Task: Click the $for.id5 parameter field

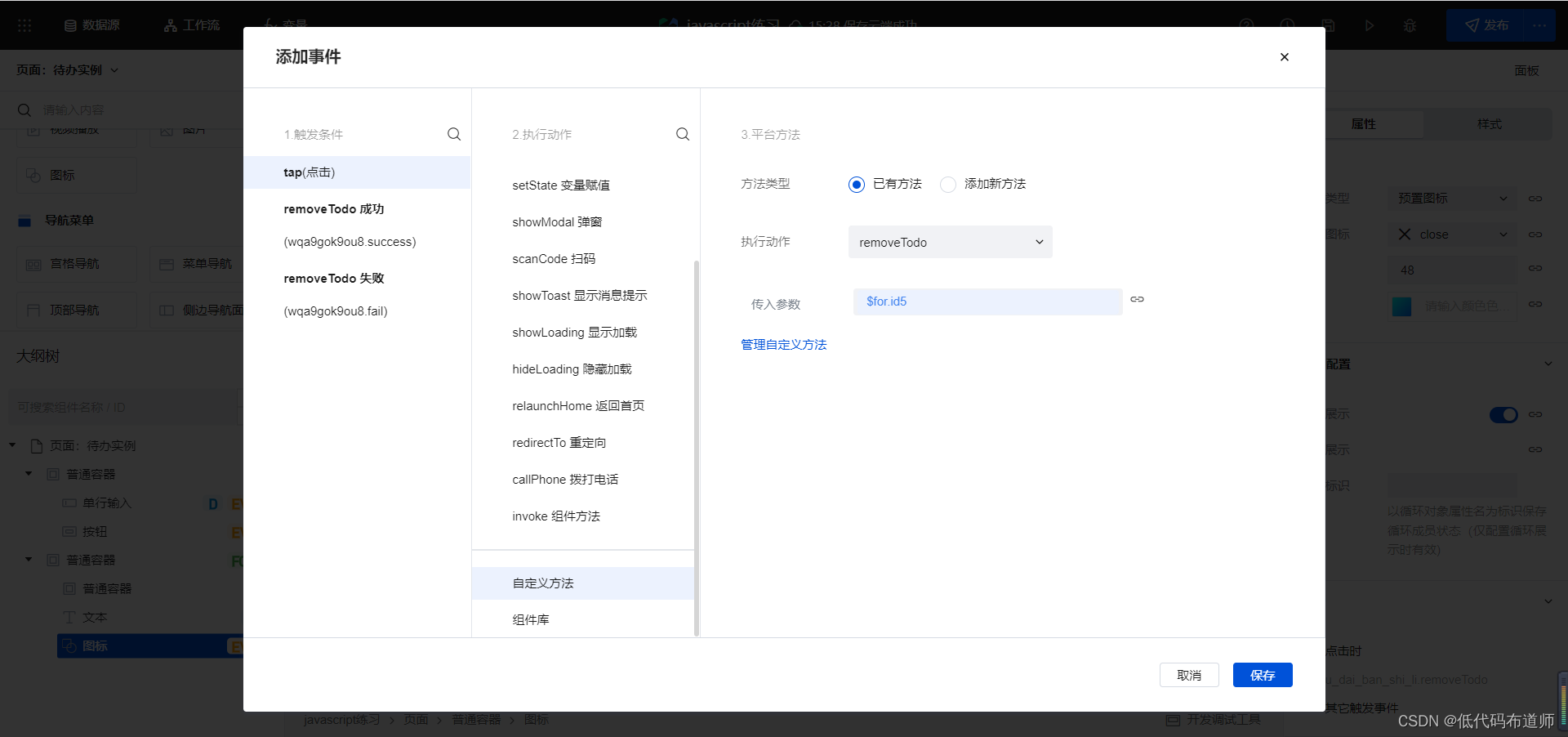Action: pos(987,301)
